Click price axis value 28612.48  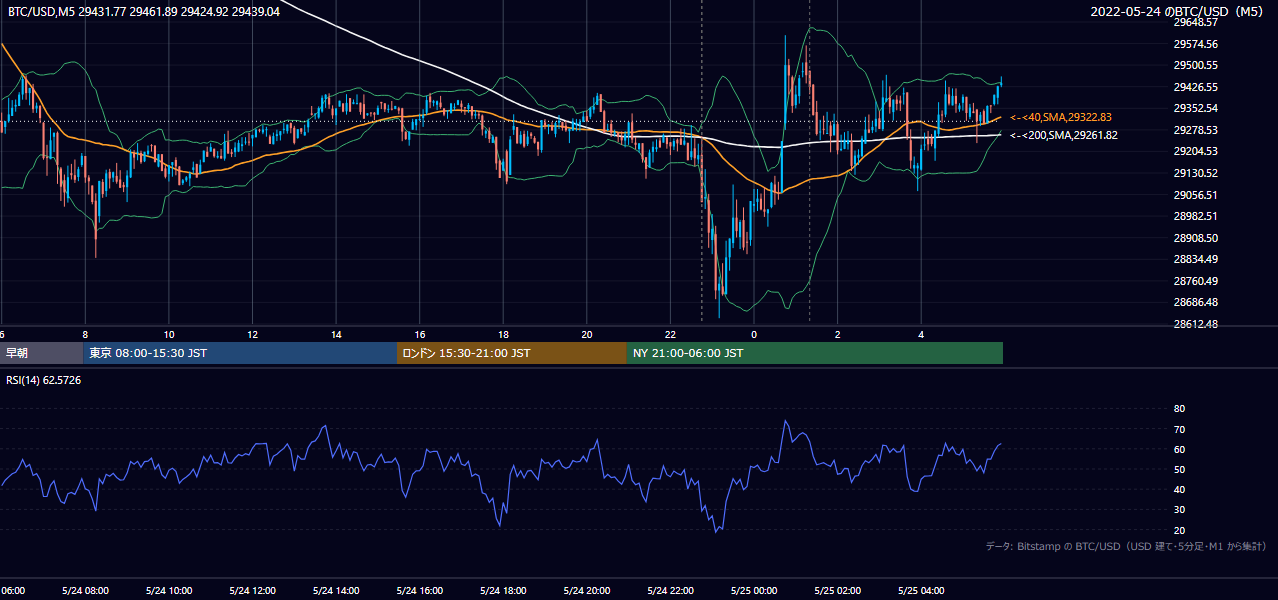coord(1195,324)
